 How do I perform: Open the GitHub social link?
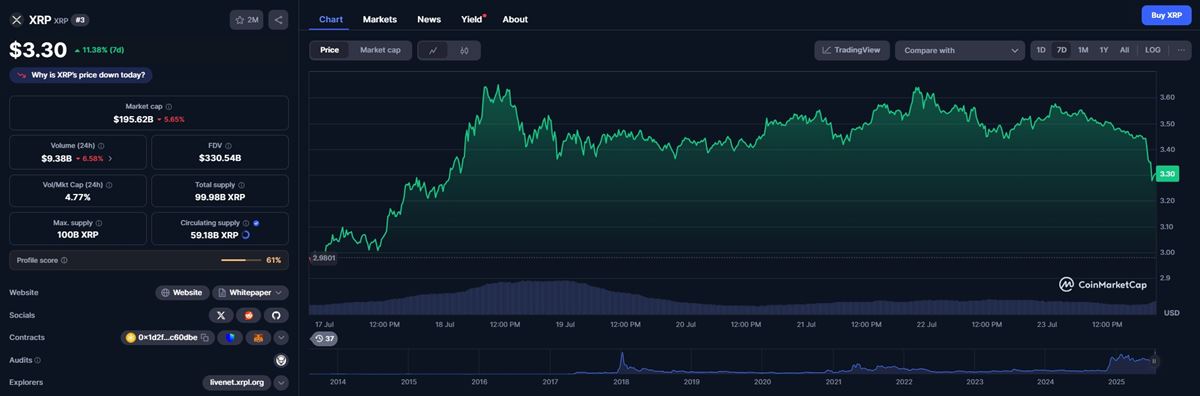(276, 315)
